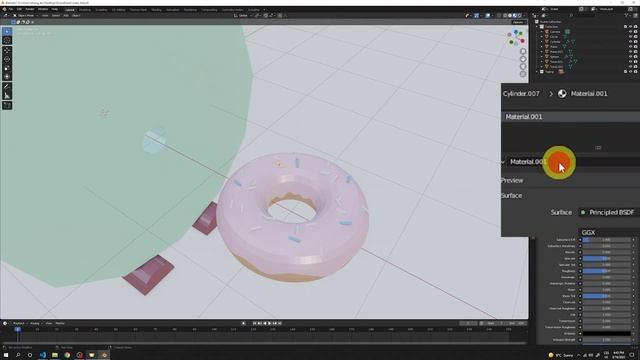The width and height of the screenshot is (640, 360).
Task: Open the GGX distribution dropdown
Action: pyautogui.click(x=609, y=232)
